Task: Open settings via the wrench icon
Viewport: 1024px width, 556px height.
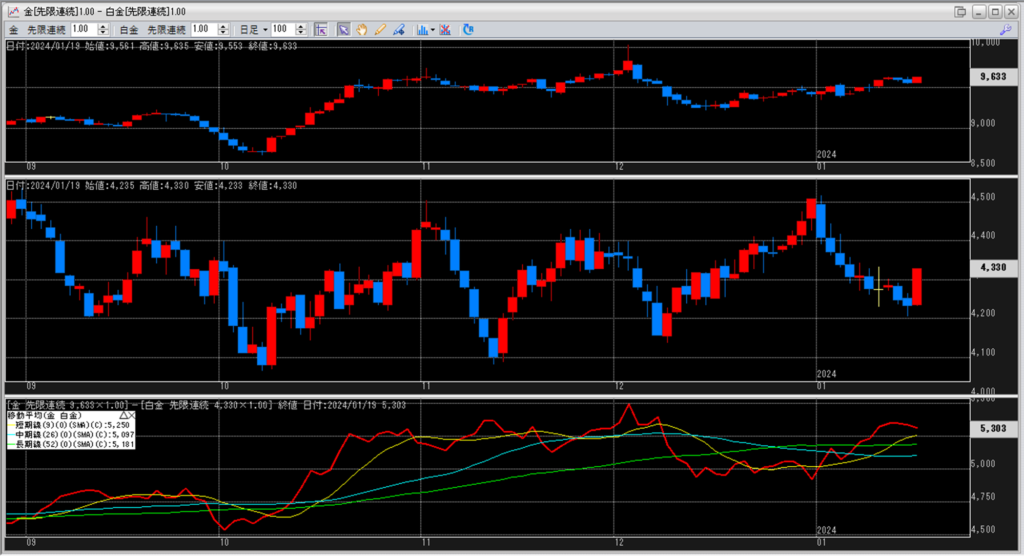Action: click(x=1008, y=30)
